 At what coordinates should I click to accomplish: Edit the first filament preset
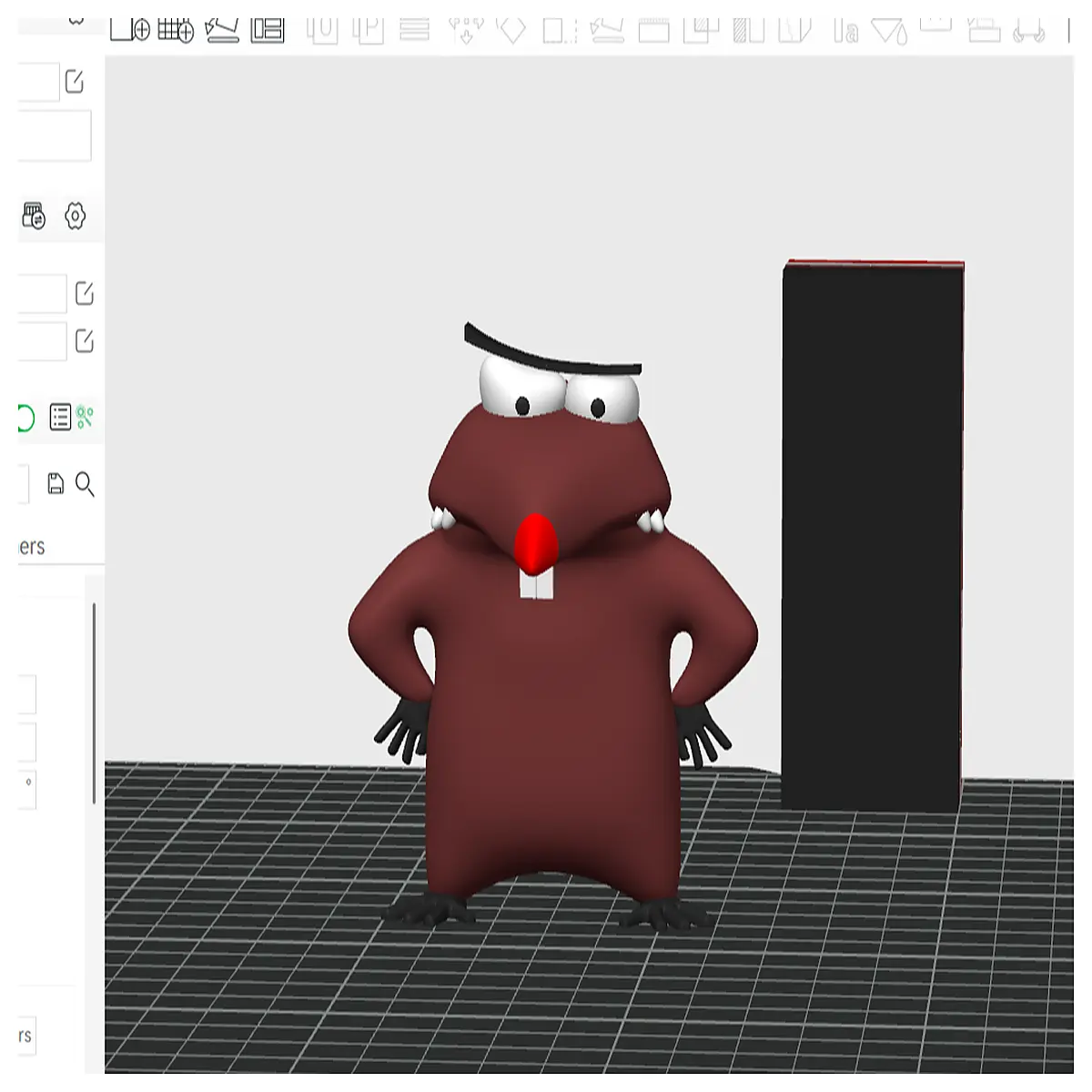(85, 293)
